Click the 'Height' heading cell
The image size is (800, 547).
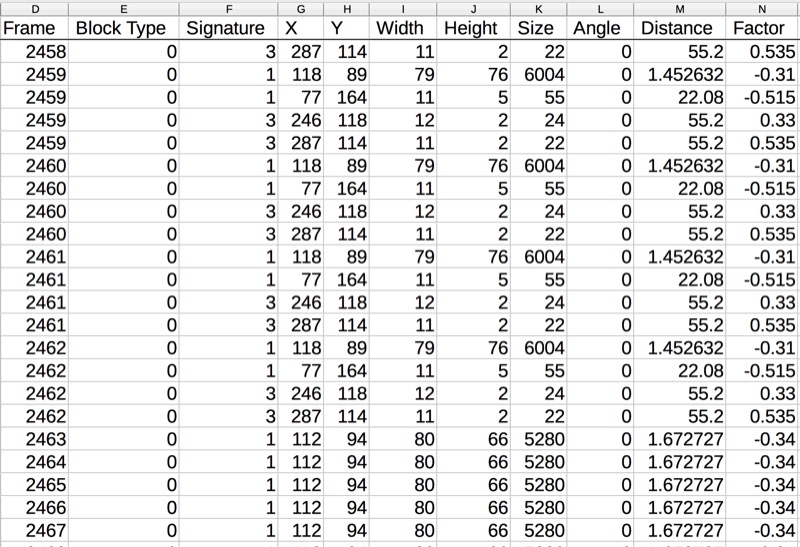tap(473, 28)
